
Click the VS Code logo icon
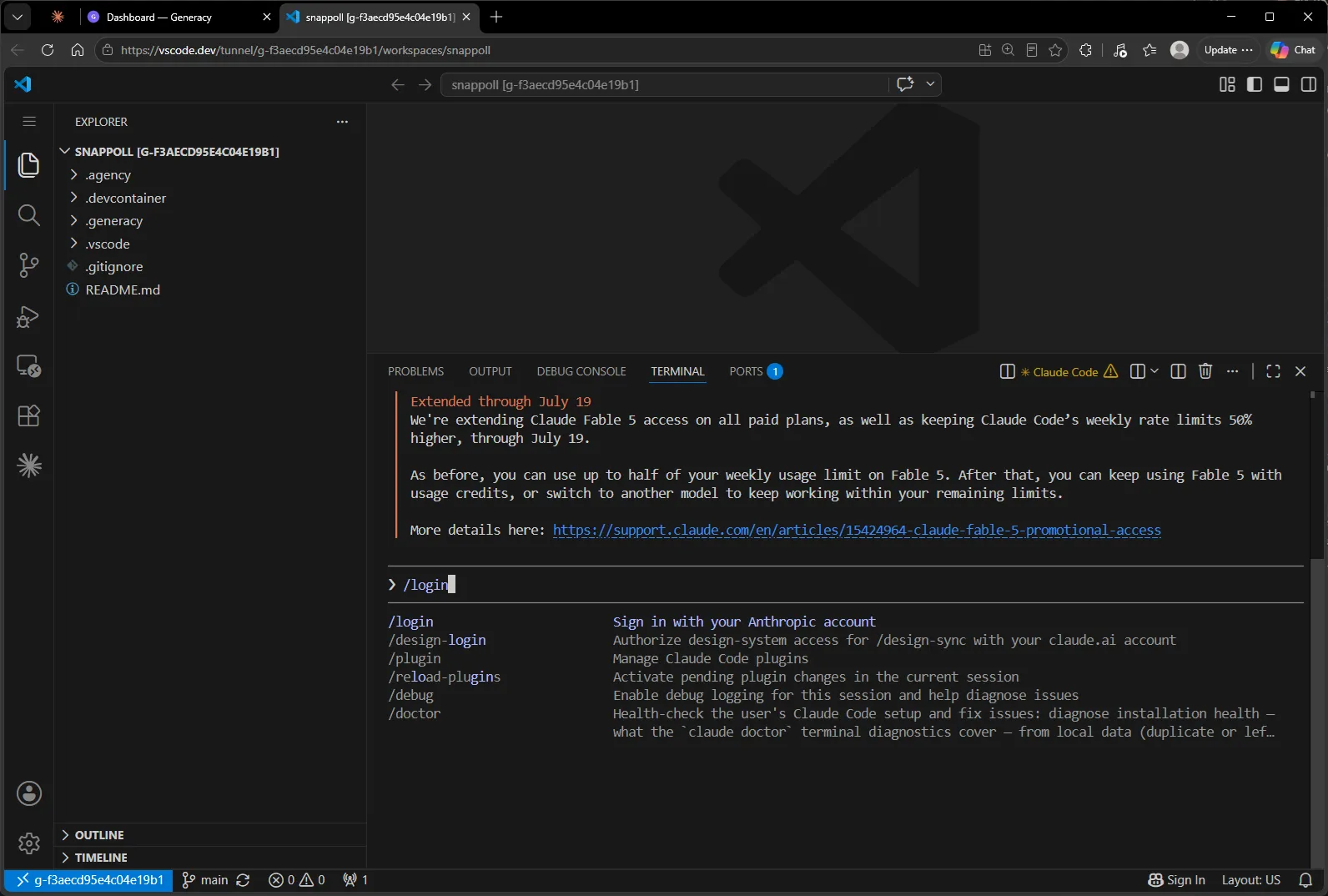[x=23, y=84]
